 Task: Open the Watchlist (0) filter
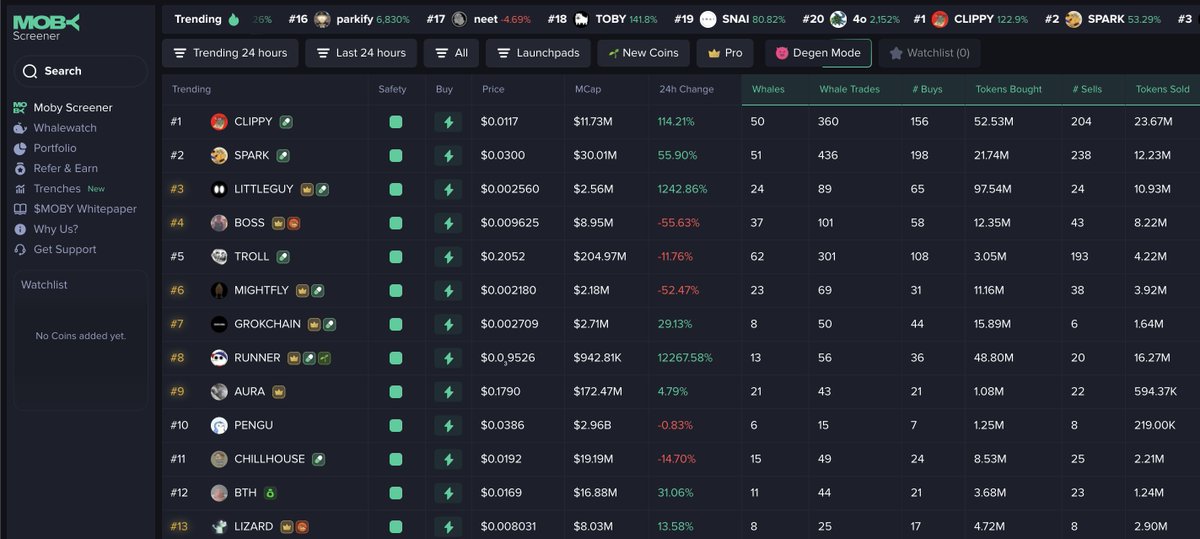point(929,53)
